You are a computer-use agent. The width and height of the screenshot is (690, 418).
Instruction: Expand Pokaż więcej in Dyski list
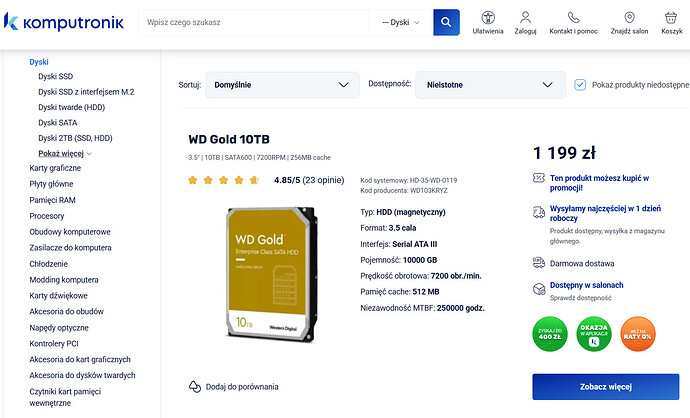(x=65, y=153)
